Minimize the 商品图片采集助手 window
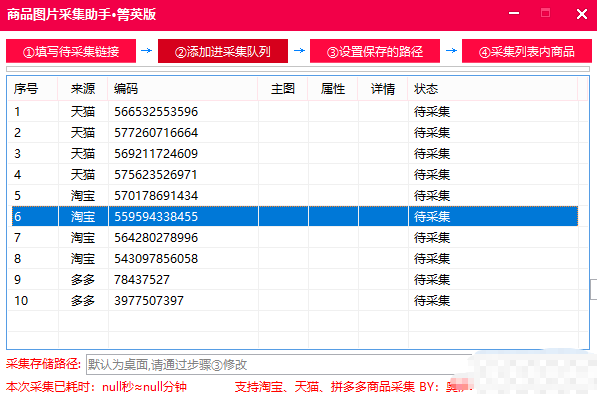 (514, 14)
